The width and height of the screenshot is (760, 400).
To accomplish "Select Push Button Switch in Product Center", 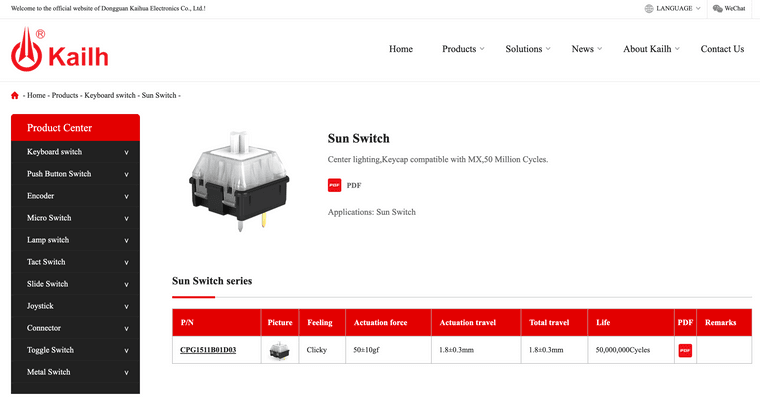I will point(59,174).
